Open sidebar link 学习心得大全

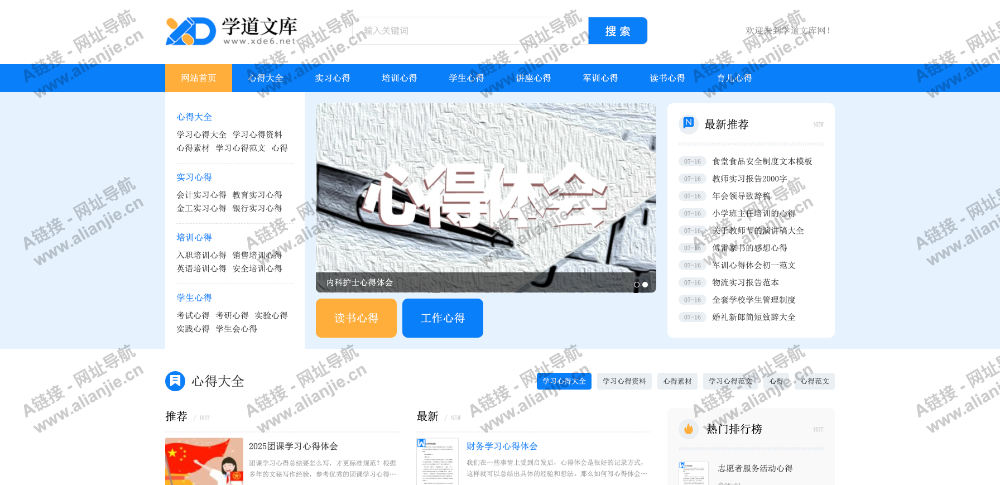pyautogui.click(x=202, y=135)
